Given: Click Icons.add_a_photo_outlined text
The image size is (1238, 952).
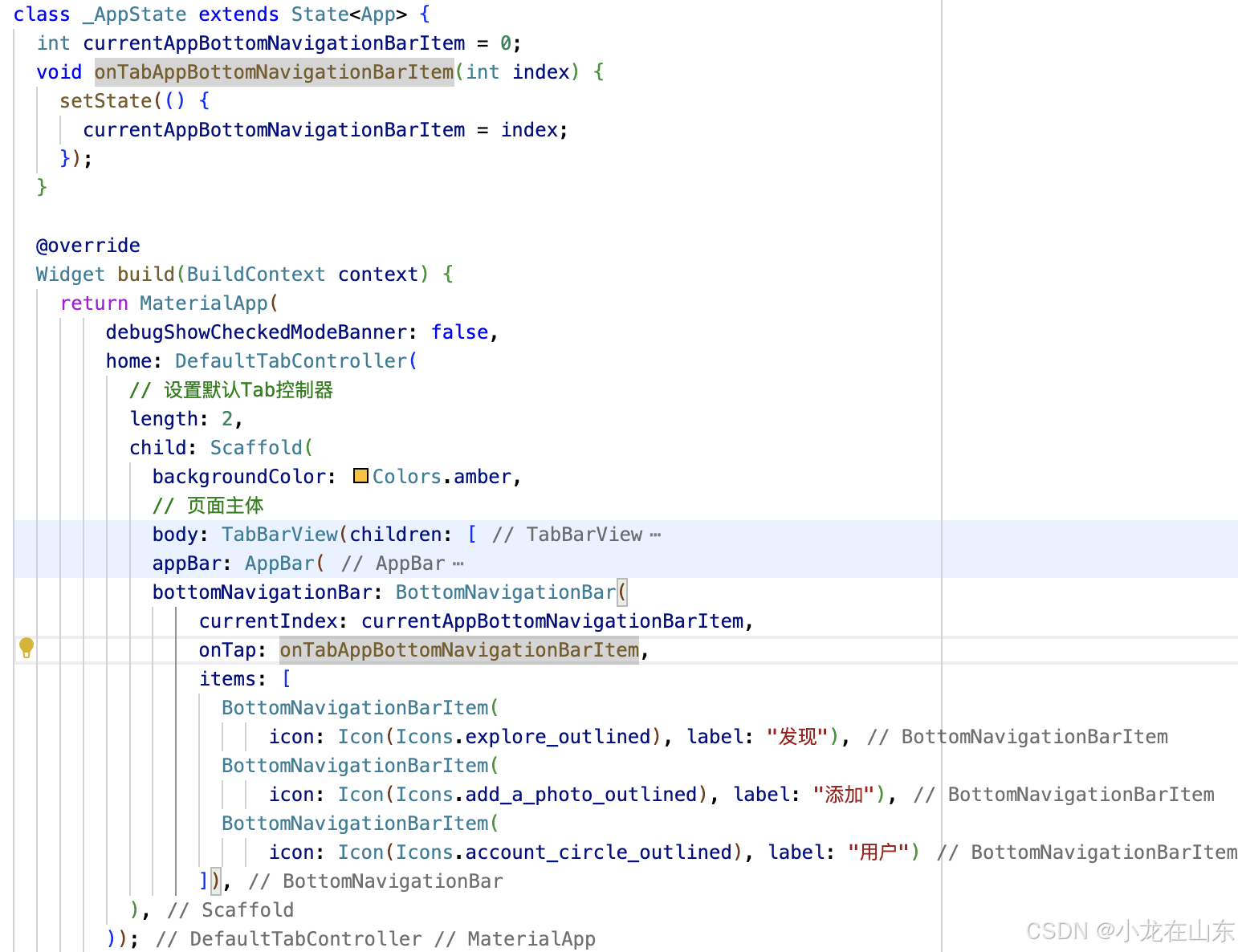Looking at the screenshot, I should (x=546, y=795).
